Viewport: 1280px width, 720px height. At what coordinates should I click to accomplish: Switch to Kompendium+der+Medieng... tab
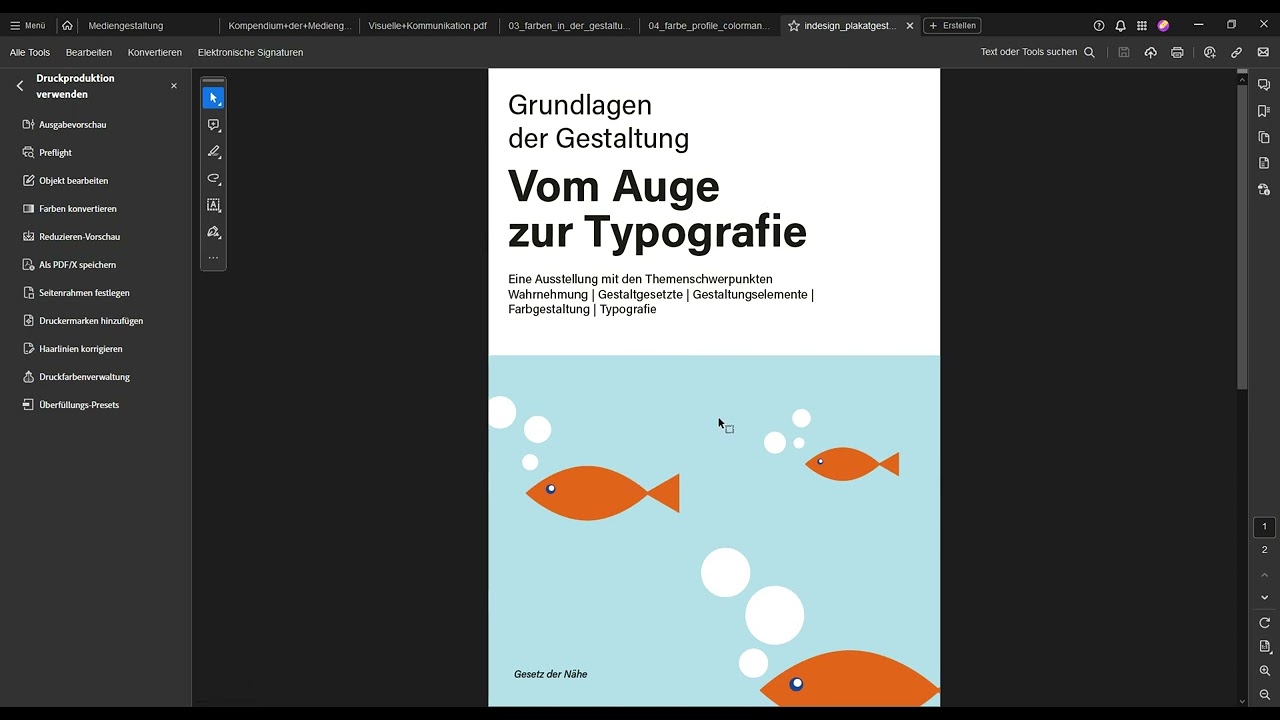click(290, 26)
